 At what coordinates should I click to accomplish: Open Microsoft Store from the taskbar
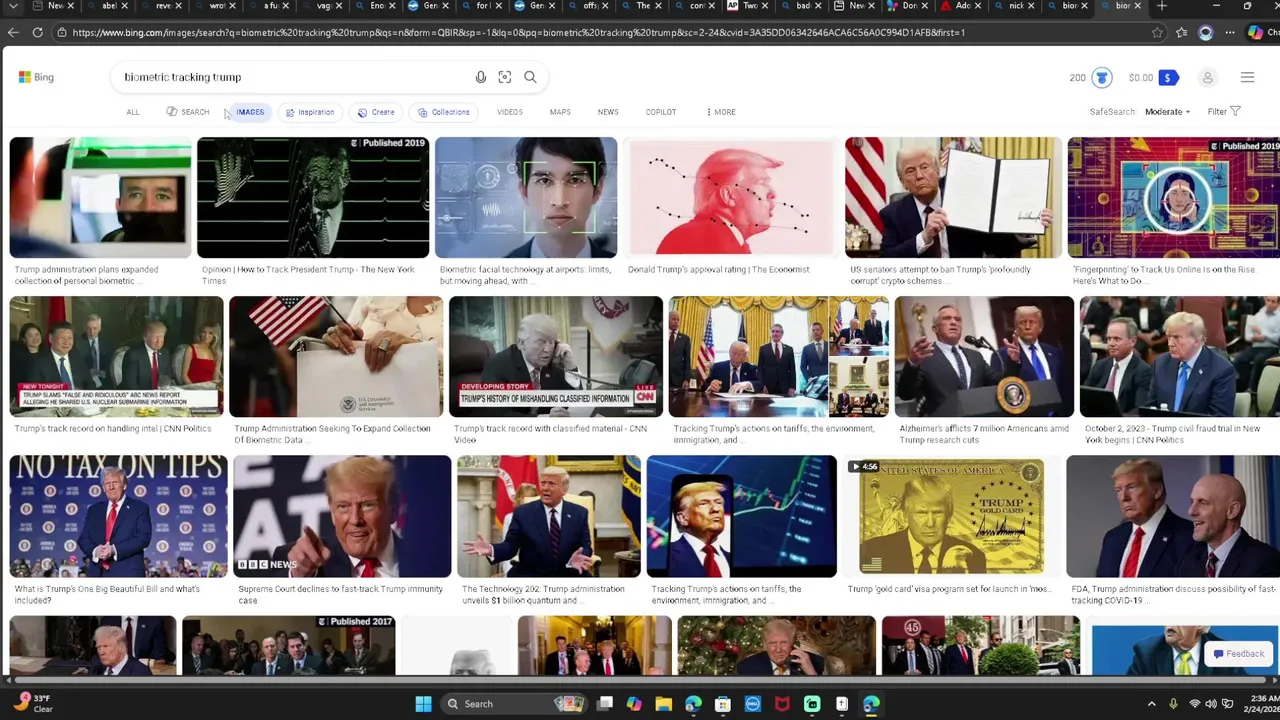(723, 704)
